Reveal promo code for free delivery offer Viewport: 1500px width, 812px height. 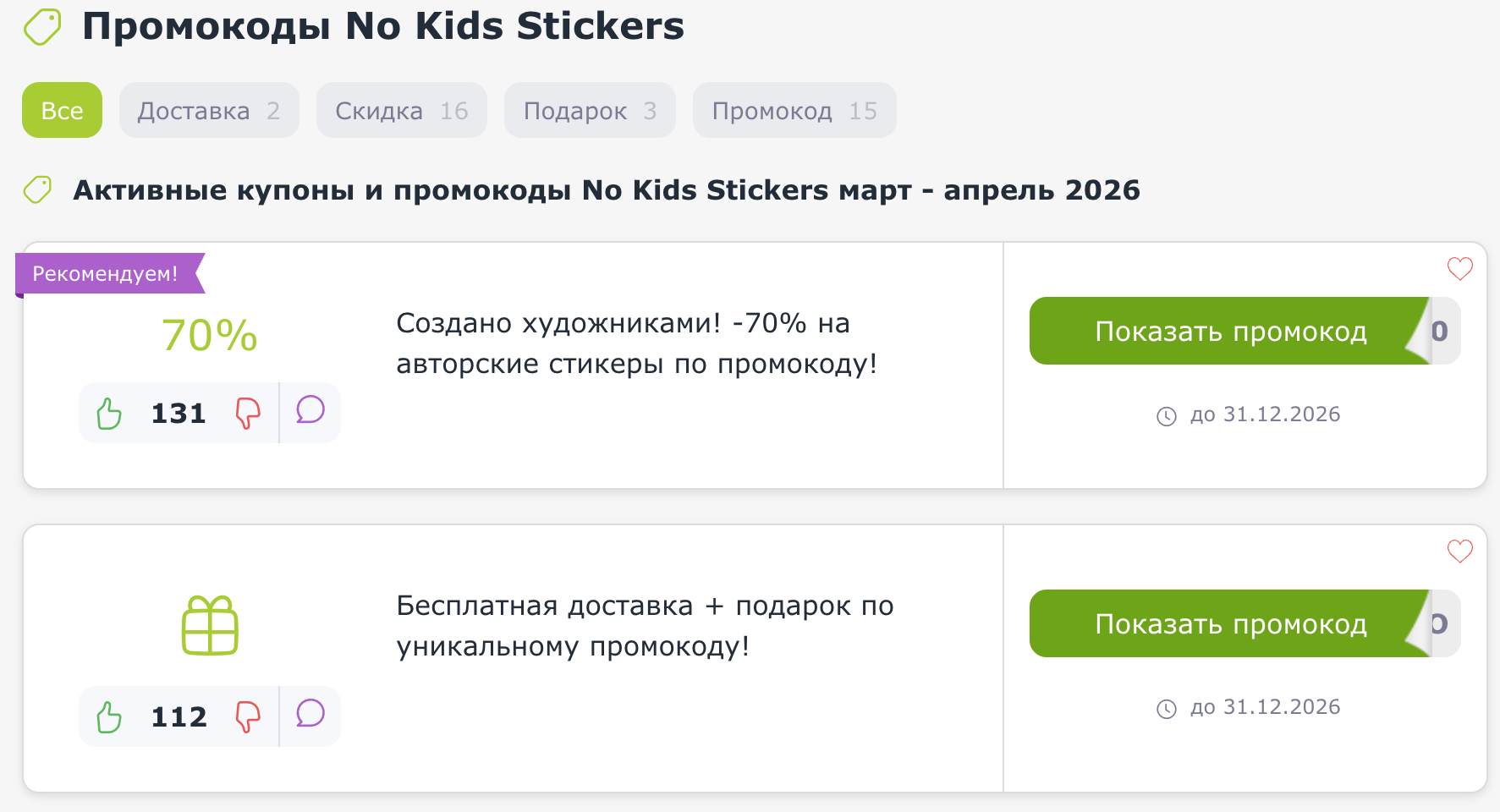point(1229,624)
